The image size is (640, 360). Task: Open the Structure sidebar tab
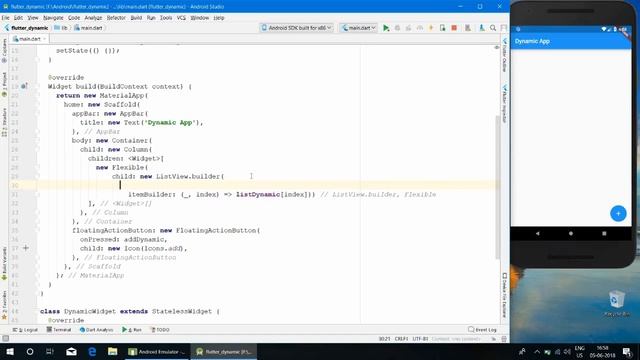[4, 122]
